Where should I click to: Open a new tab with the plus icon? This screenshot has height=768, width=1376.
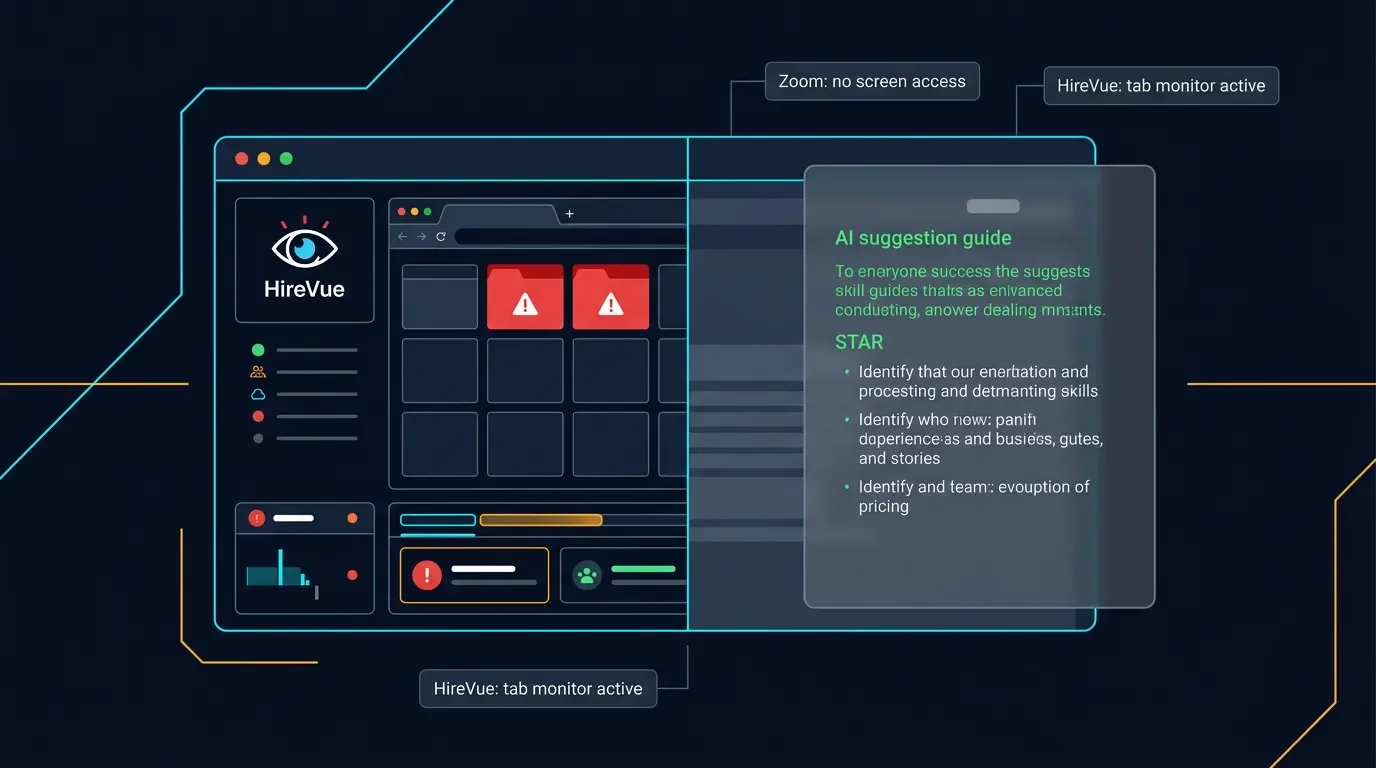point(570,214)
